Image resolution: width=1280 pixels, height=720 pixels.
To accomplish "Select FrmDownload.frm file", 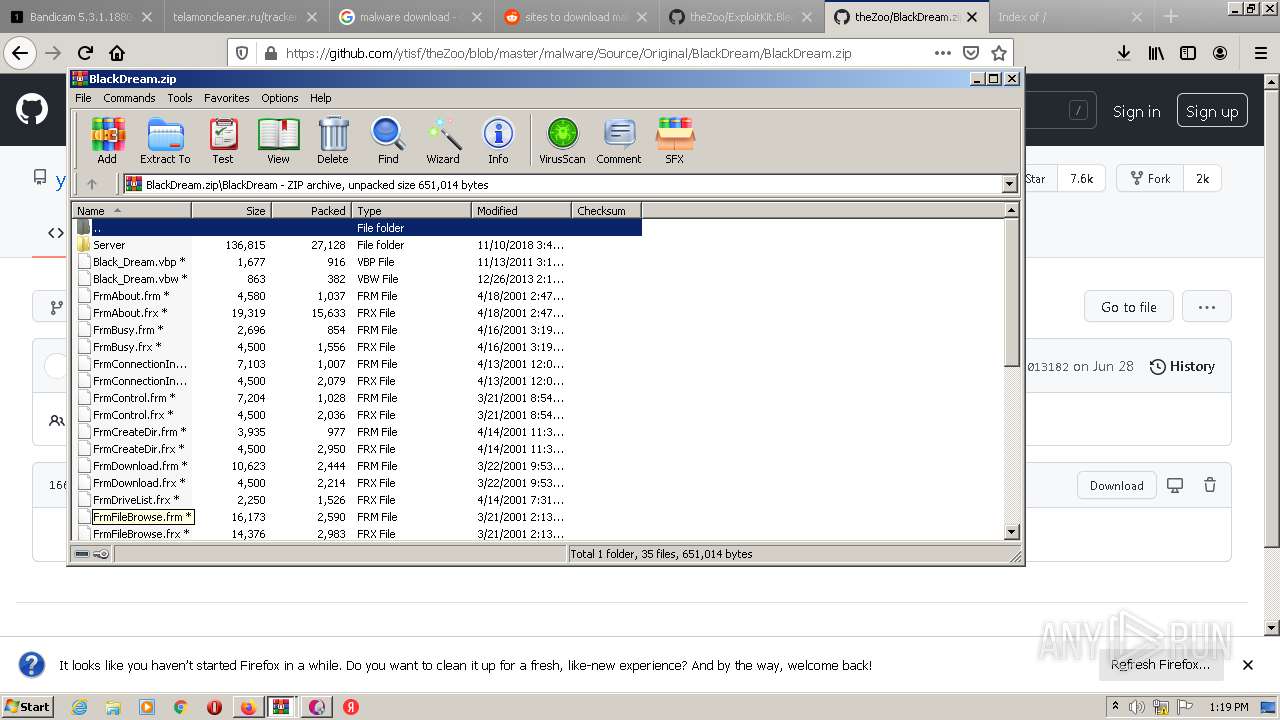I will click(356, 466).
